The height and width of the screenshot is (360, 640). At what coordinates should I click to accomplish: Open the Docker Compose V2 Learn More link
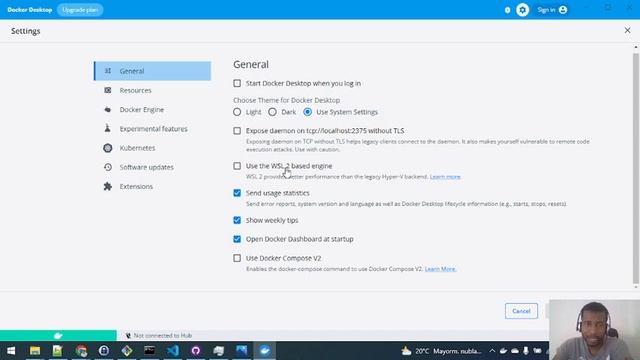[440, 269]
